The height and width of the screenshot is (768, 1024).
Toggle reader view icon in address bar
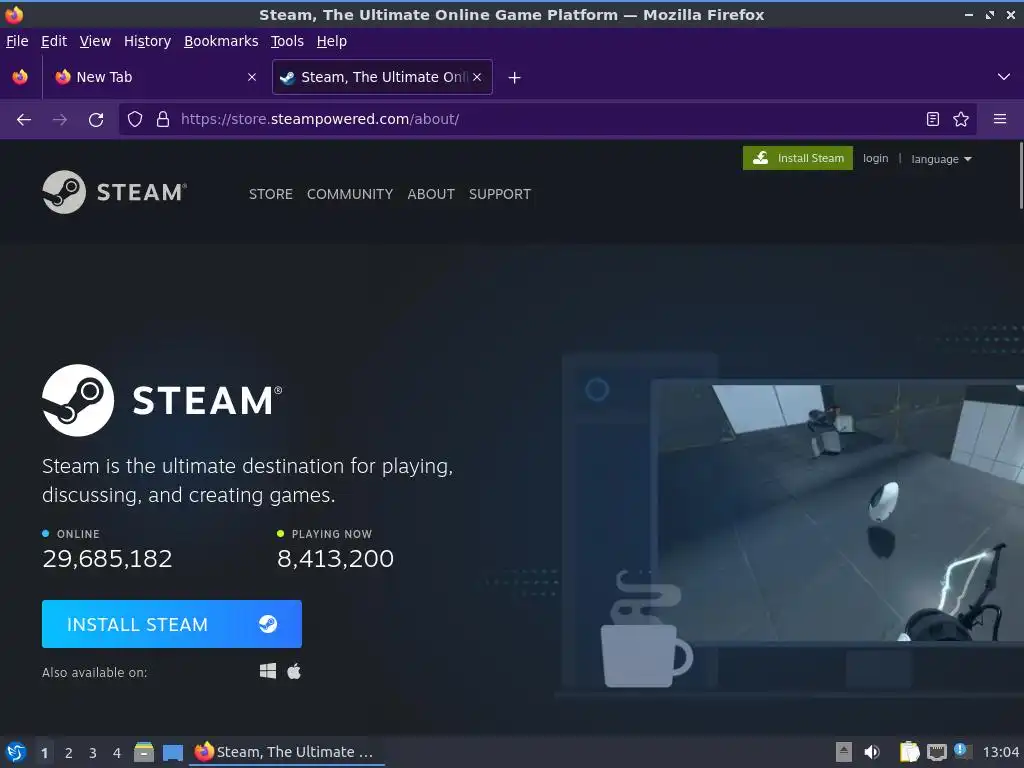coord(933,119)
